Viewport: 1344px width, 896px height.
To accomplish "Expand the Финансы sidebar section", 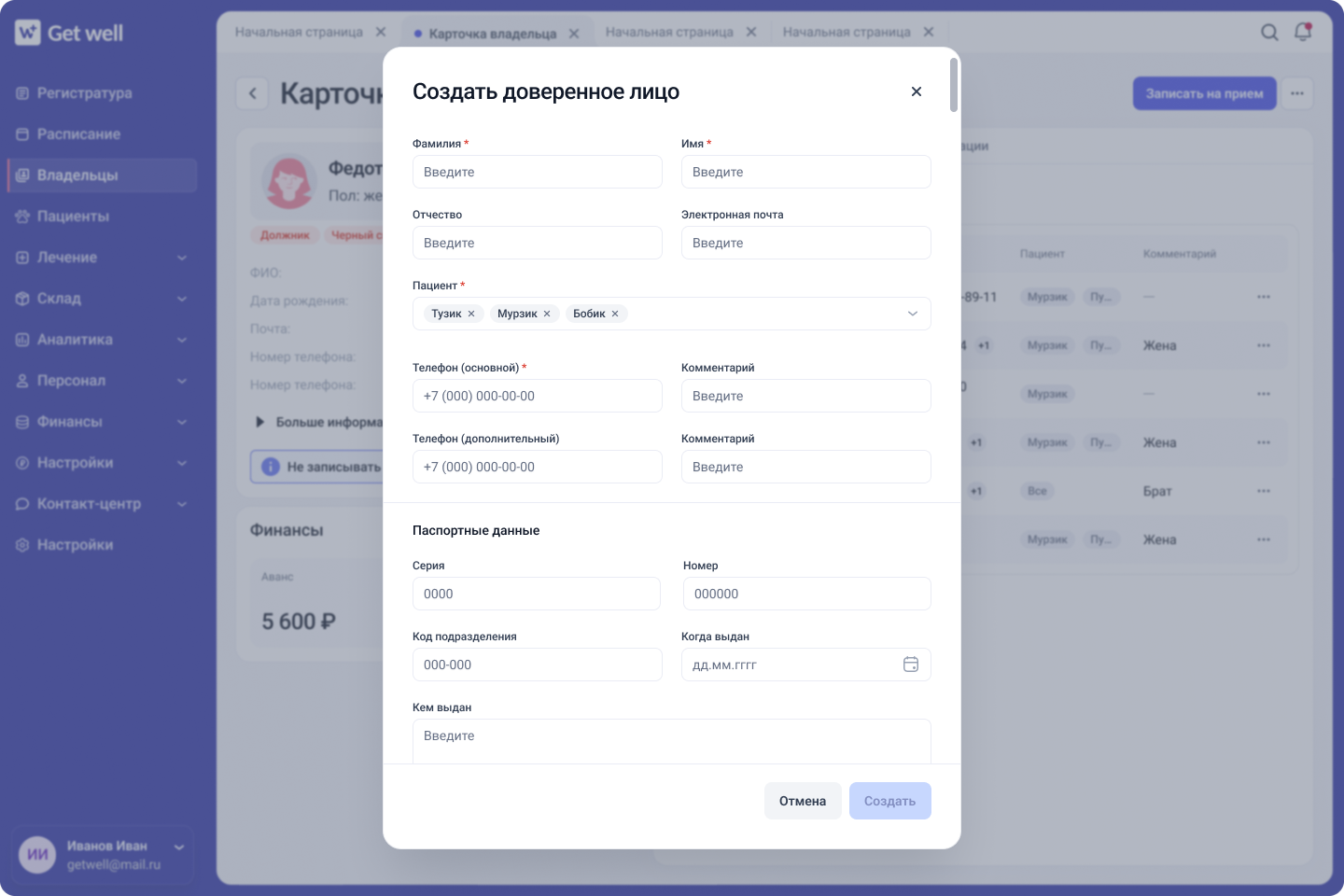I will [x=103, y=422].
